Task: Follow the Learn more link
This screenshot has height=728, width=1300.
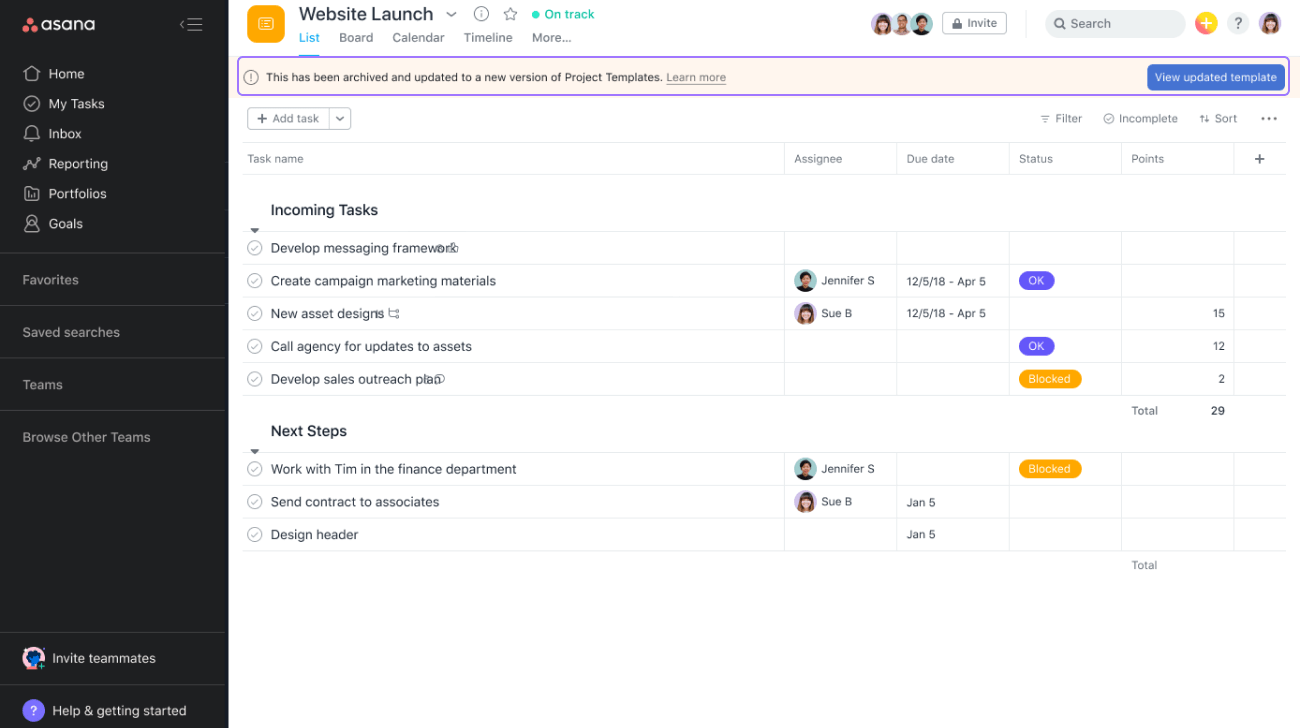Action: click(x=696, y=77)
